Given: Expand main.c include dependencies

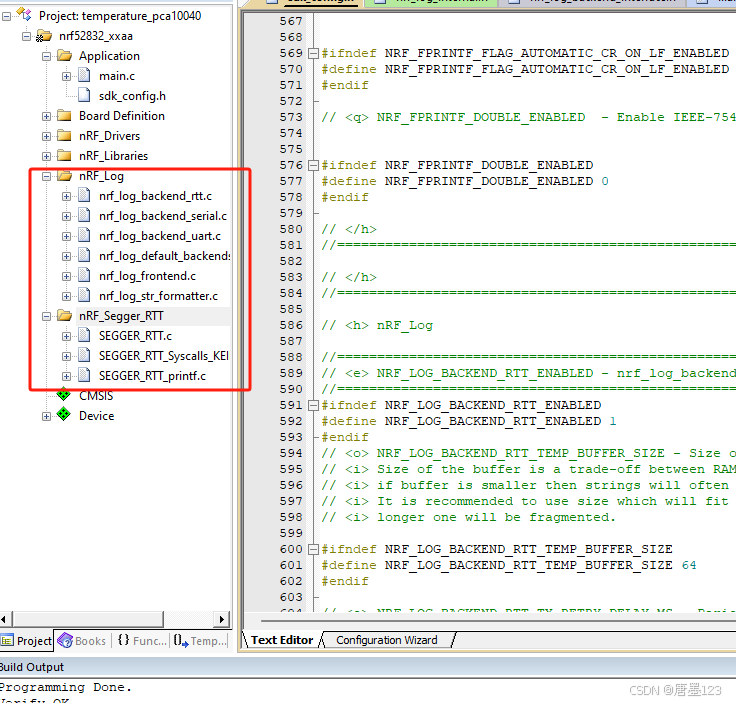Looking at the screenshot, I should coord(66,76).
